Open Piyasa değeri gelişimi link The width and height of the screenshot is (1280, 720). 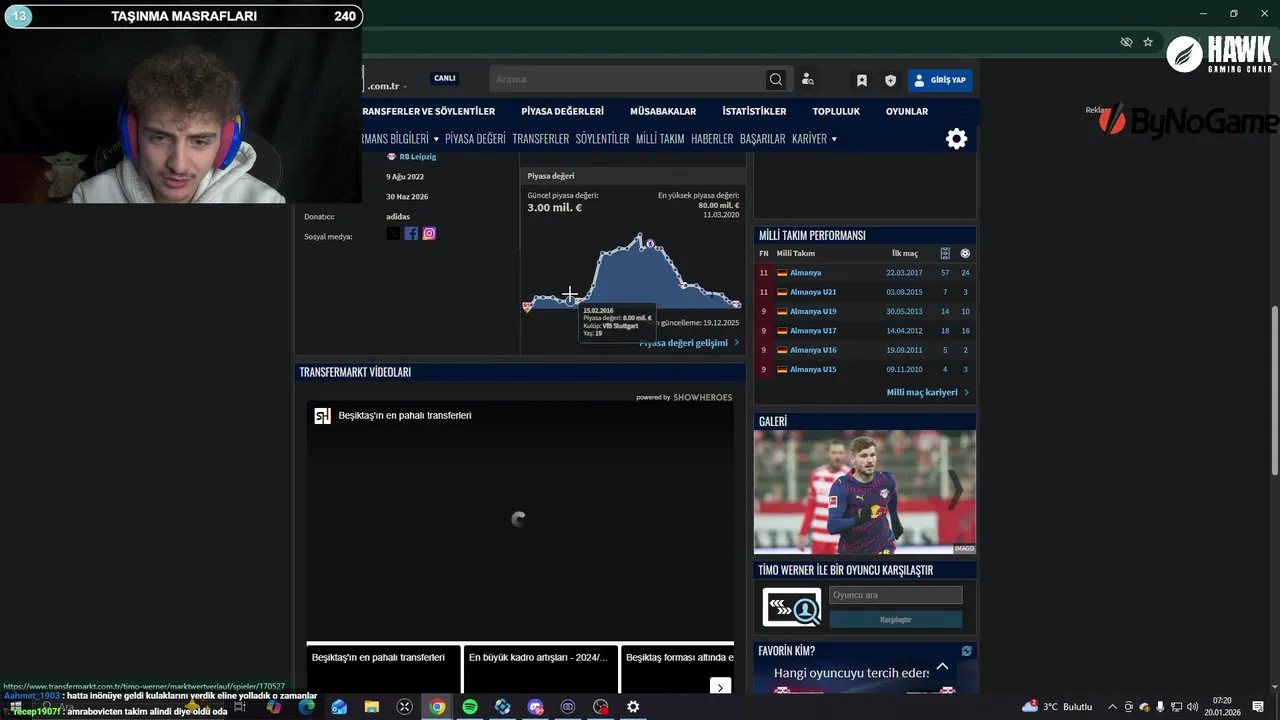tap(684, 343)
